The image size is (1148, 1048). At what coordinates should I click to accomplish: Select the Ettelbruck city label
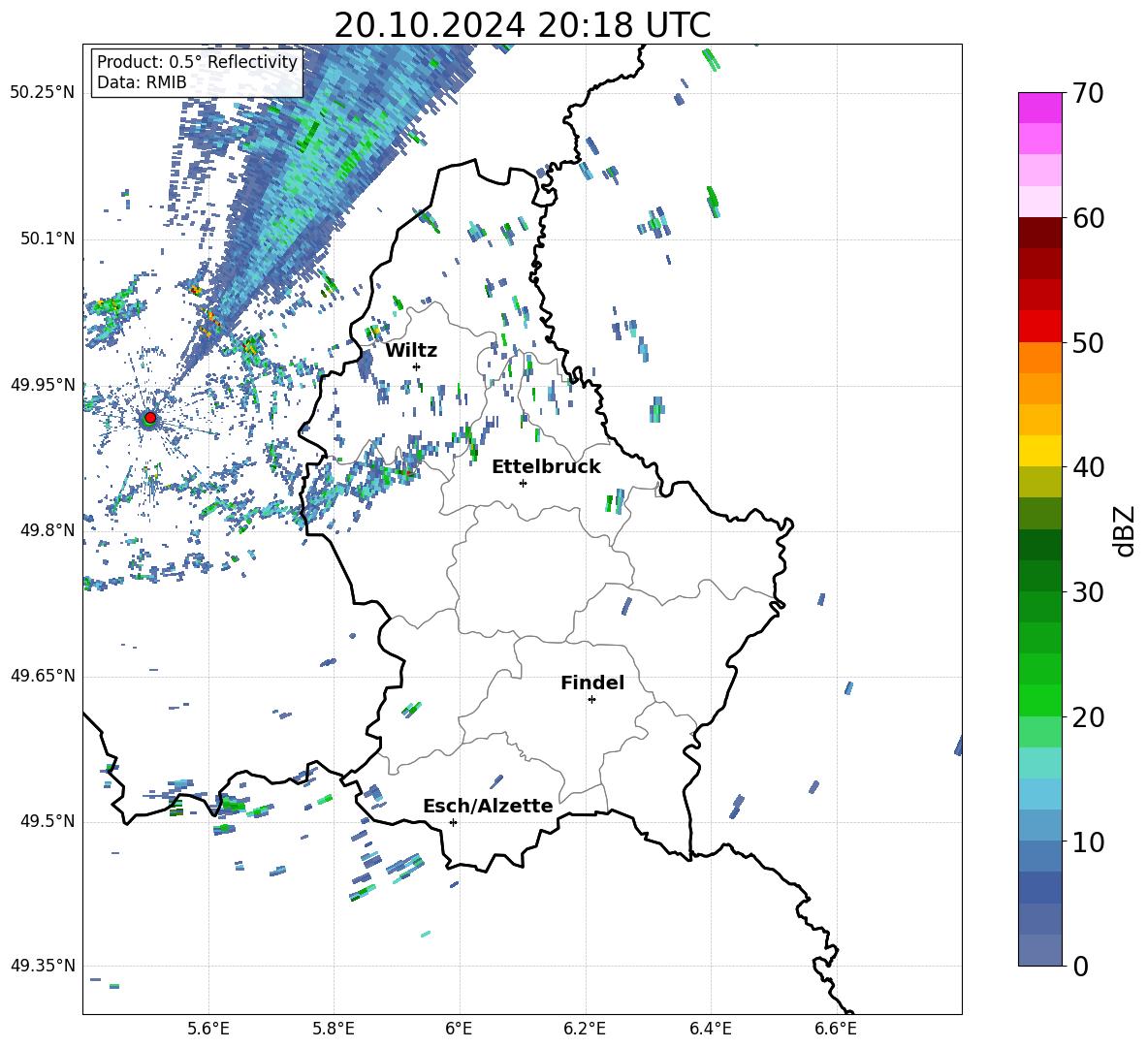(546, 467)
